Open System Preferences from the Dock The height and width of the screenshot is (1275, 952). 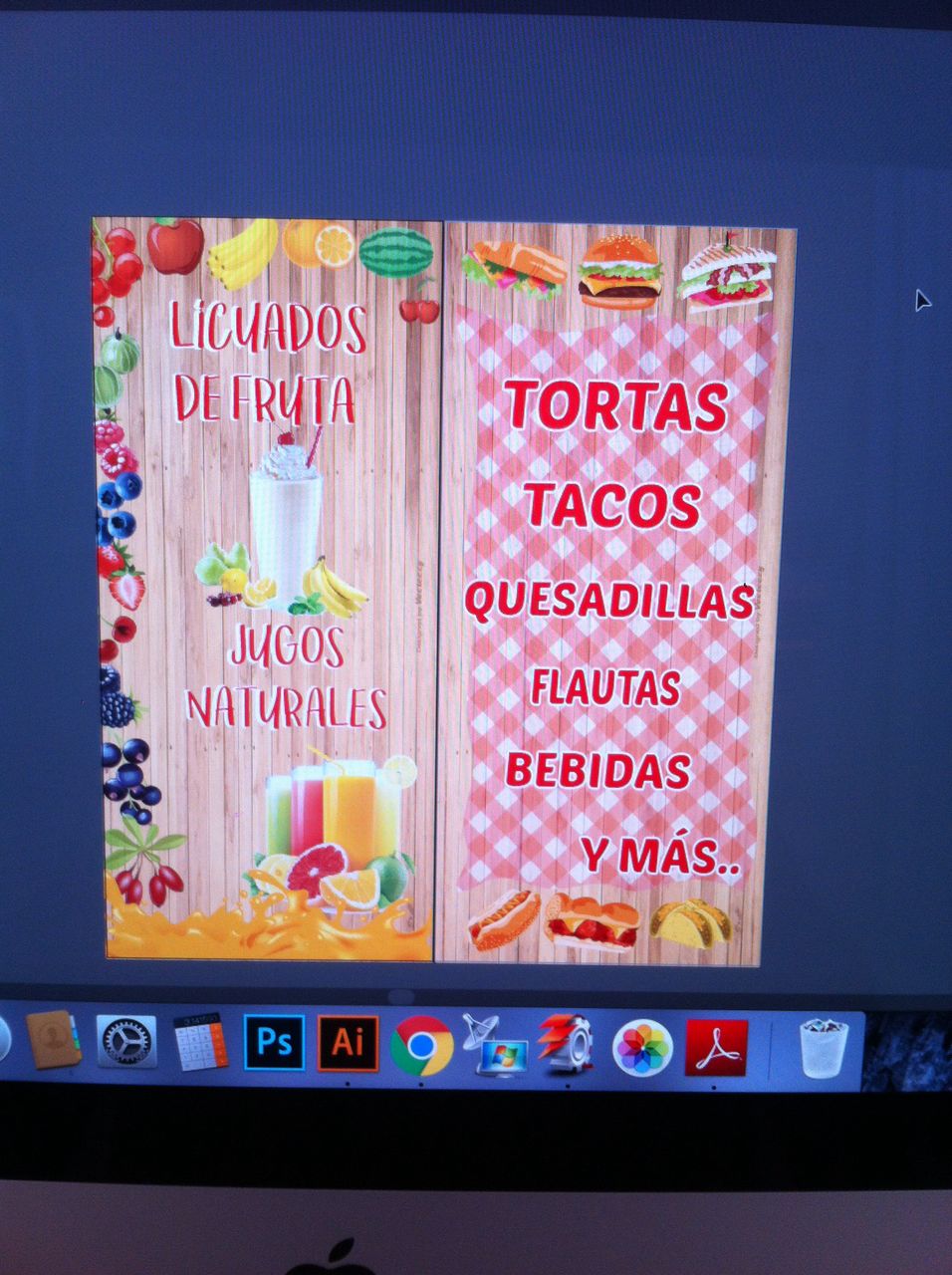[123, 1042]
